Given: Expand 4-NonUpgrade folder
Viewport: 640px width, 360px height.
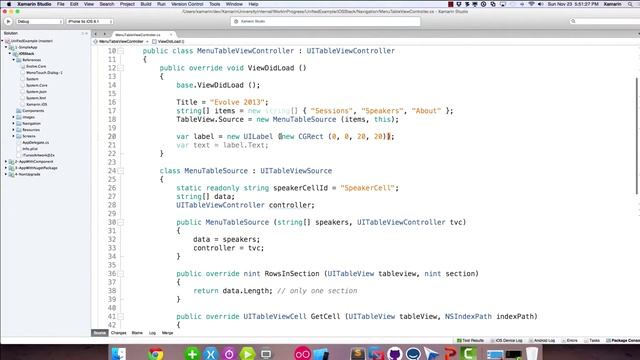Looking at the screenshot, I should pos(6,174).
